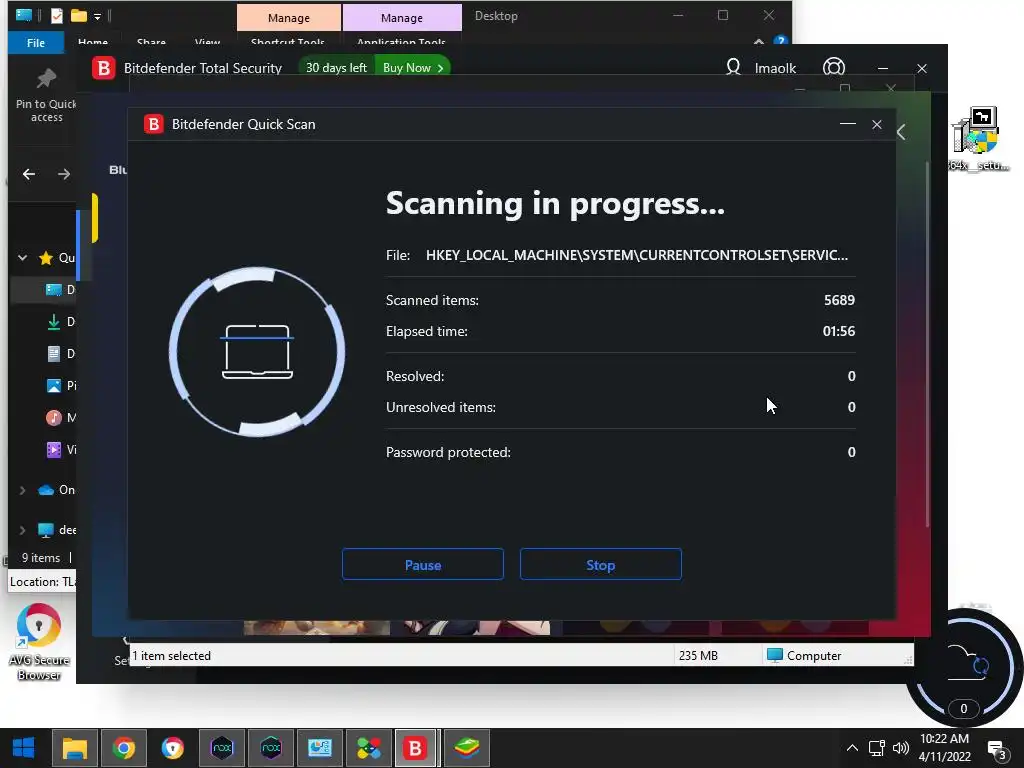Click the cloud sync circular widget
The height and width of the screenshot is (768, 1024).
pos(964,667)
